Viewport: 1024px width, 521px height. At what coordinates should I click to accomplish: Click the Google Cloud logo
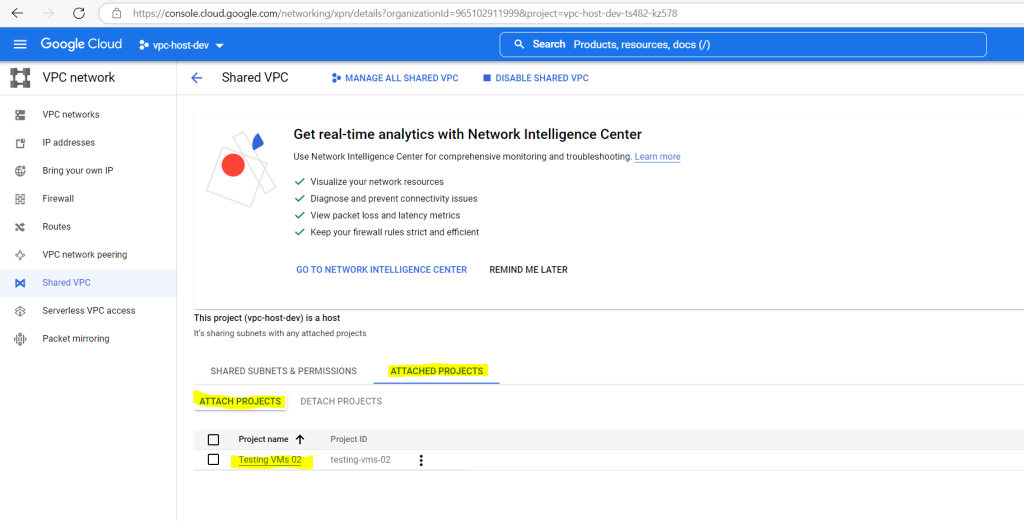(x=81, y=44)
